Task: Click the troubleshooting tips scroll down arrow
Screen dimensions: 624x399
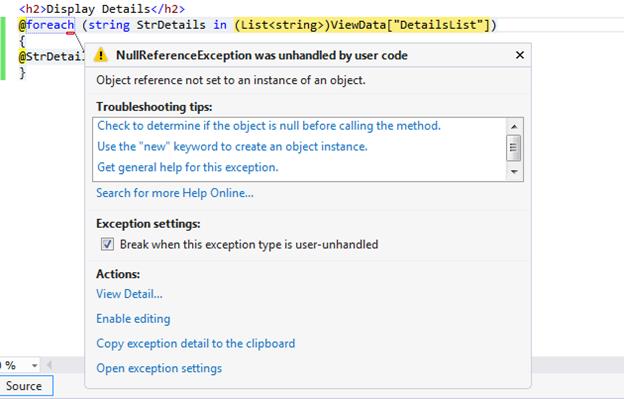Action: pyautogui.click(x=514, y=172)
